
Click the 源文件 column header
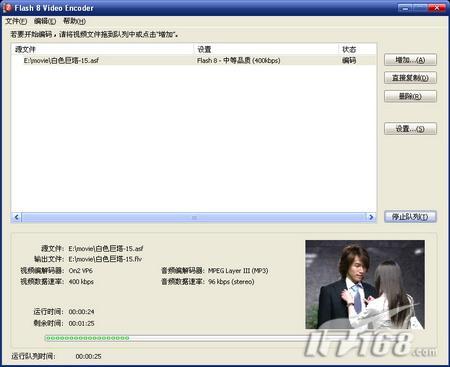(x=103, y=49)
